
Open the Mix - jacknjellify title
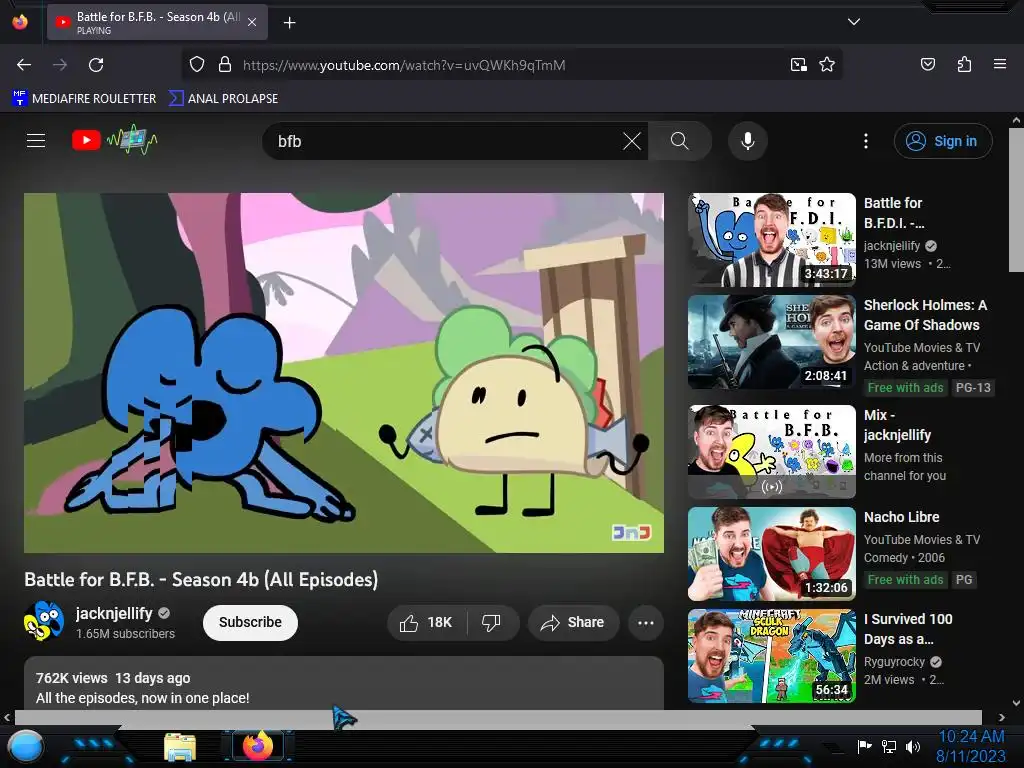point(897,425)
